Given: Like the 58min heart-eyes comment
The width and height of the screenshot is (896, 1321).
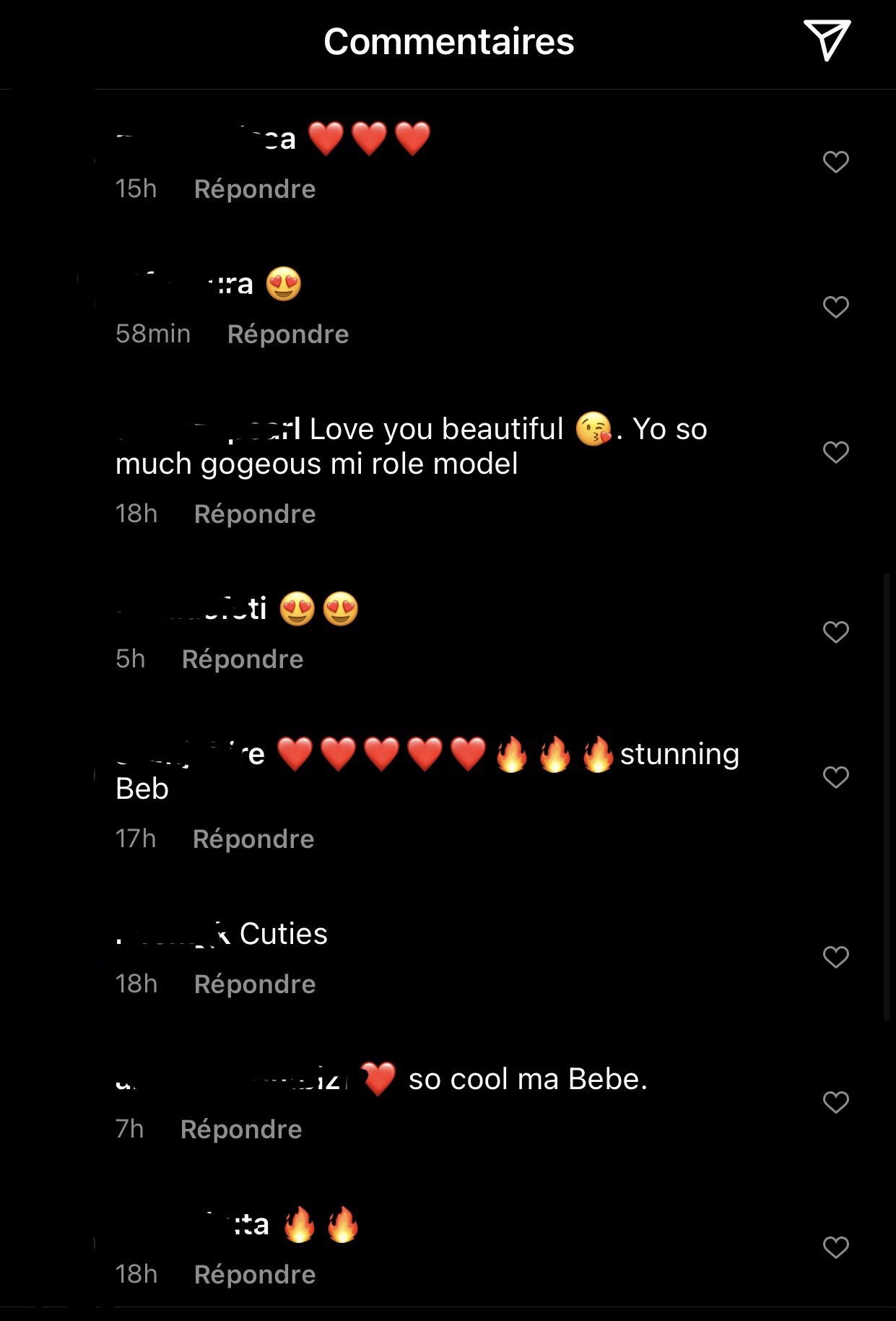Looking at the screenshot, I should click(835, 307).
